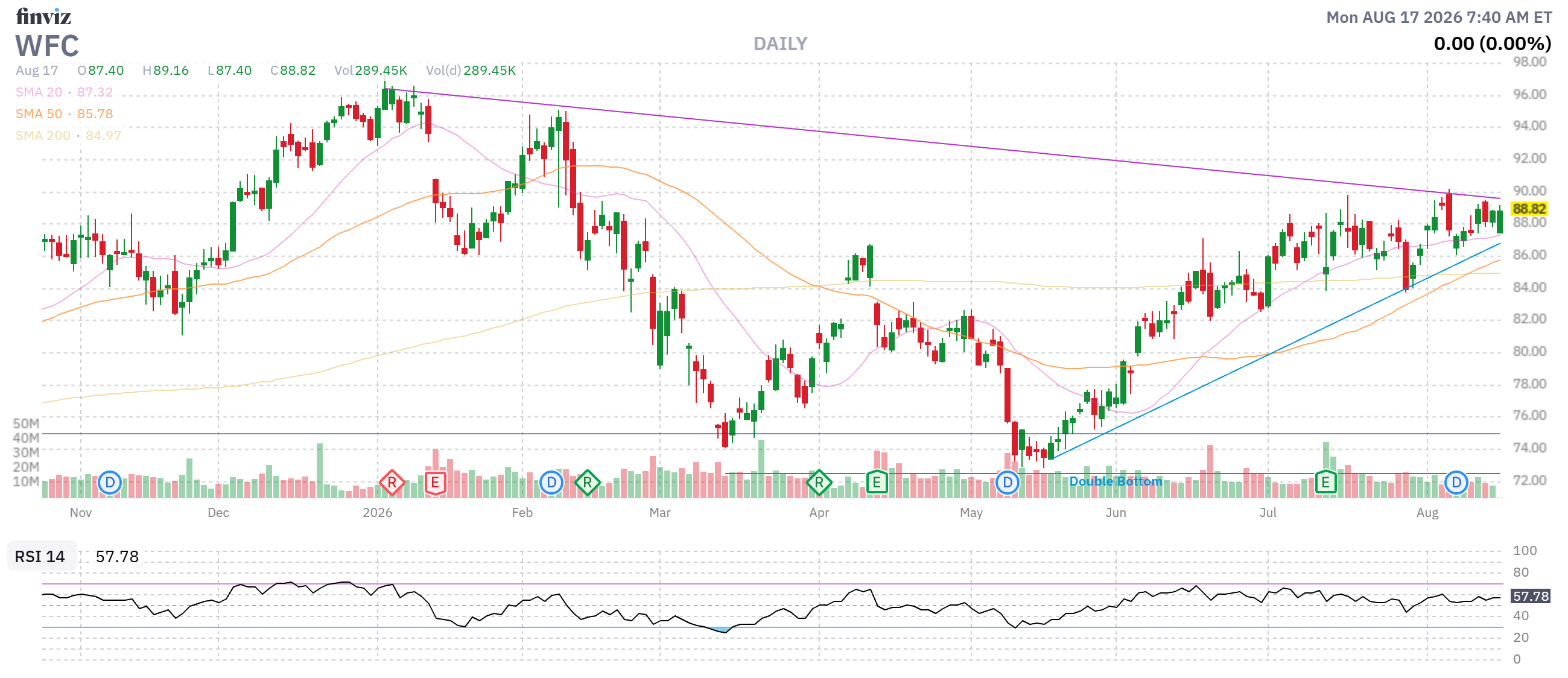The image size is (1568, 678).
Task: Click the 20M volume axis label
Action: [x=25, y=467]
